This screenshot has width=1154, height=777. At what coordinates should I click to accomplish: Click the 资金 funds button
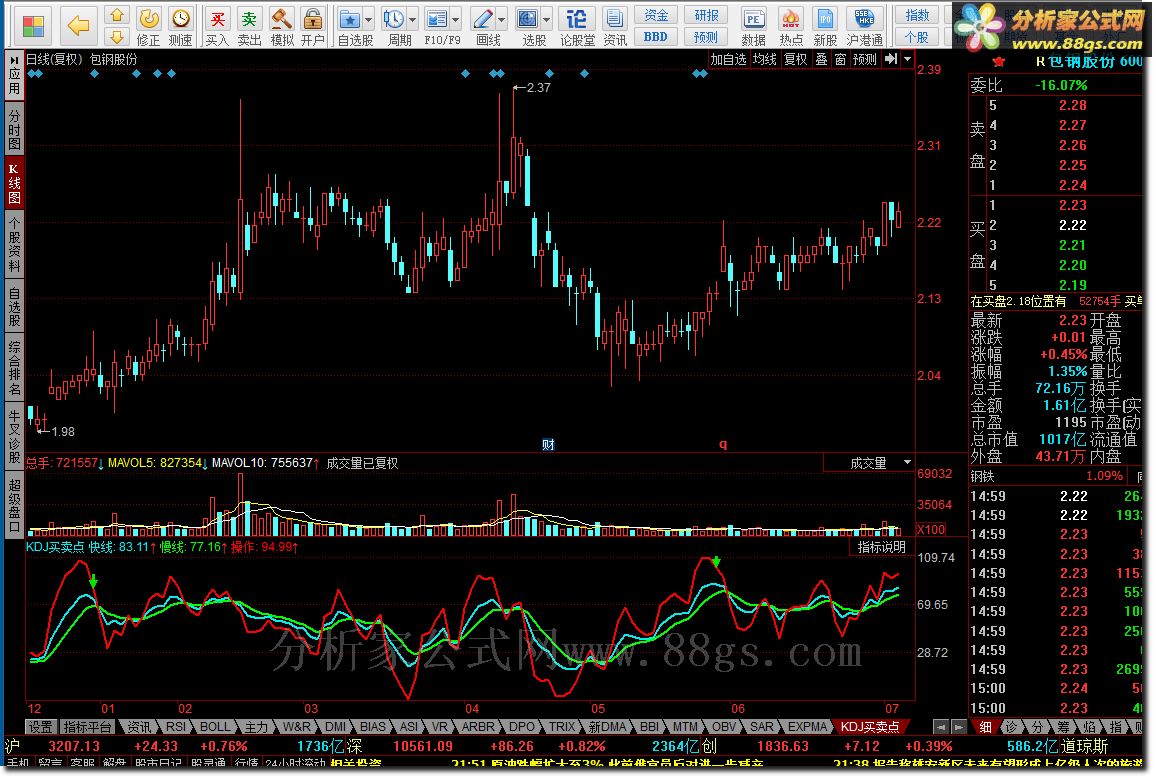click(656, 15)
